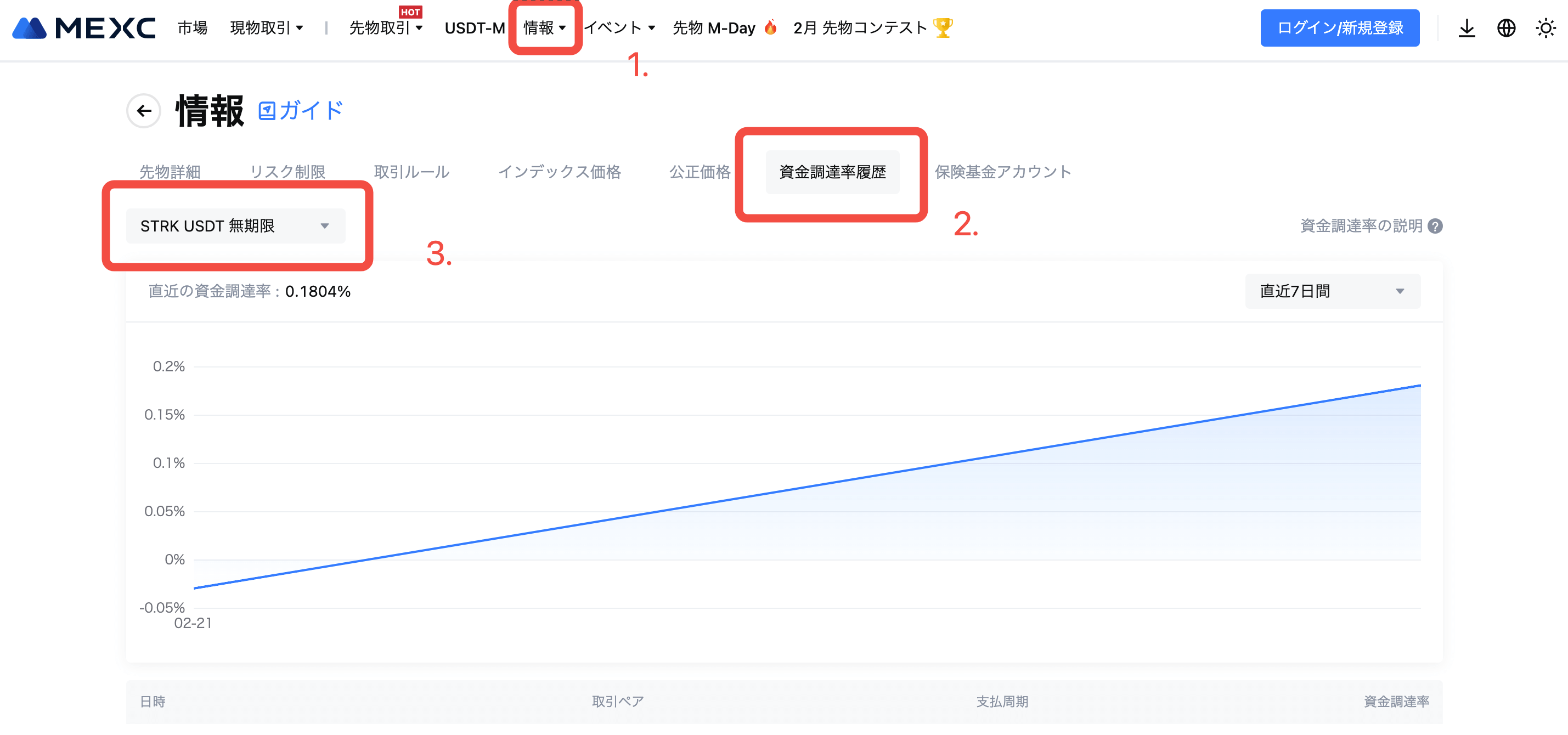Click the ガイド guide book icon
The width and height of the screenshot is (1568, 735).
[267, 111]
